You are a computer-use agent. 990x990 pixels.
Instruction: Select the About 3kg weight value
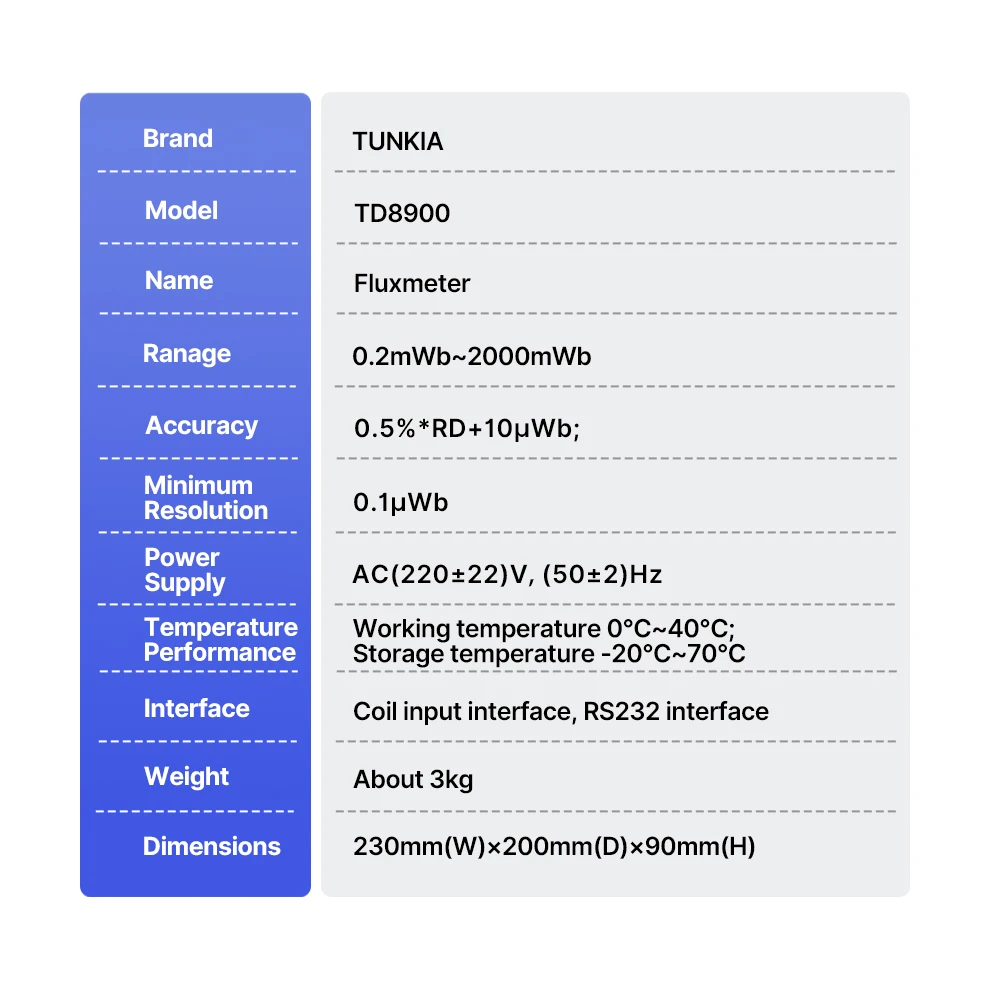tap(413, 780)
